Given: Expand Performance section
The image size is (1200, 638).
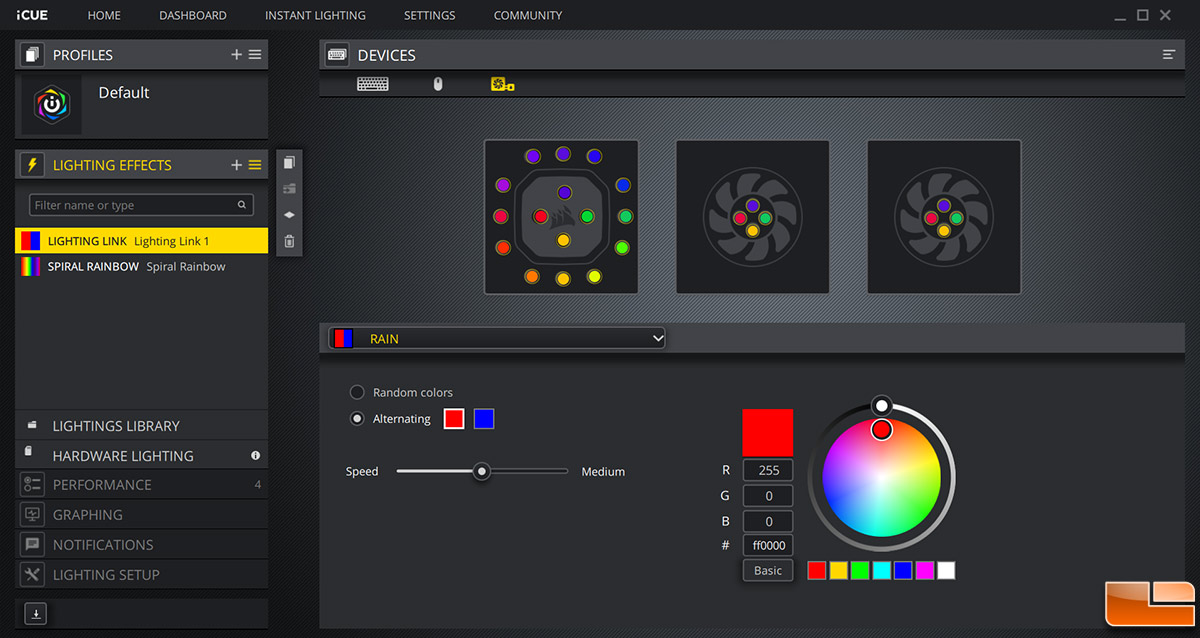Looking at the screenshot, I should tap(141, 485).
